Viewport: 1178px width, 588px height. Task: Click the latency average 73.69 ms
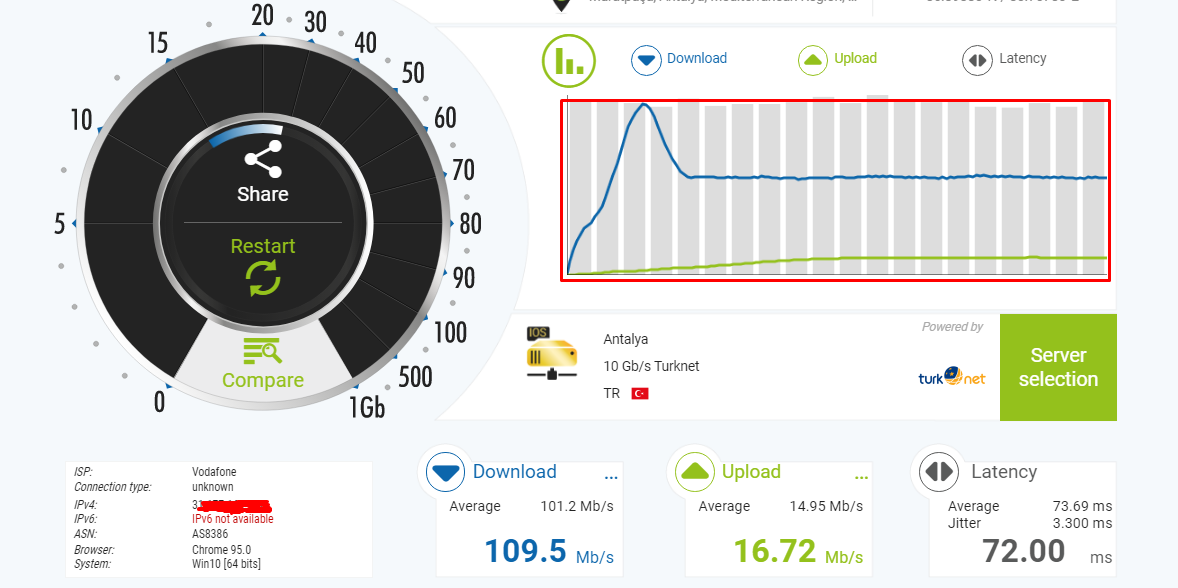1083,506
